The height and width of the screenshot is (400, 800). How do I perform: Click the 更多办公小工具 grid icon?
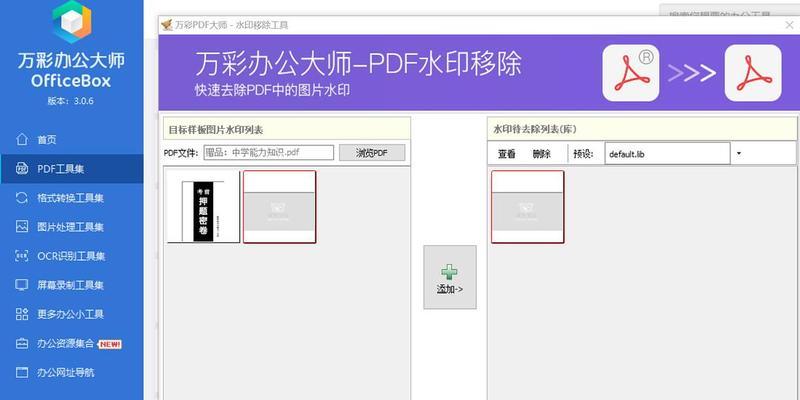coord(21,314)
